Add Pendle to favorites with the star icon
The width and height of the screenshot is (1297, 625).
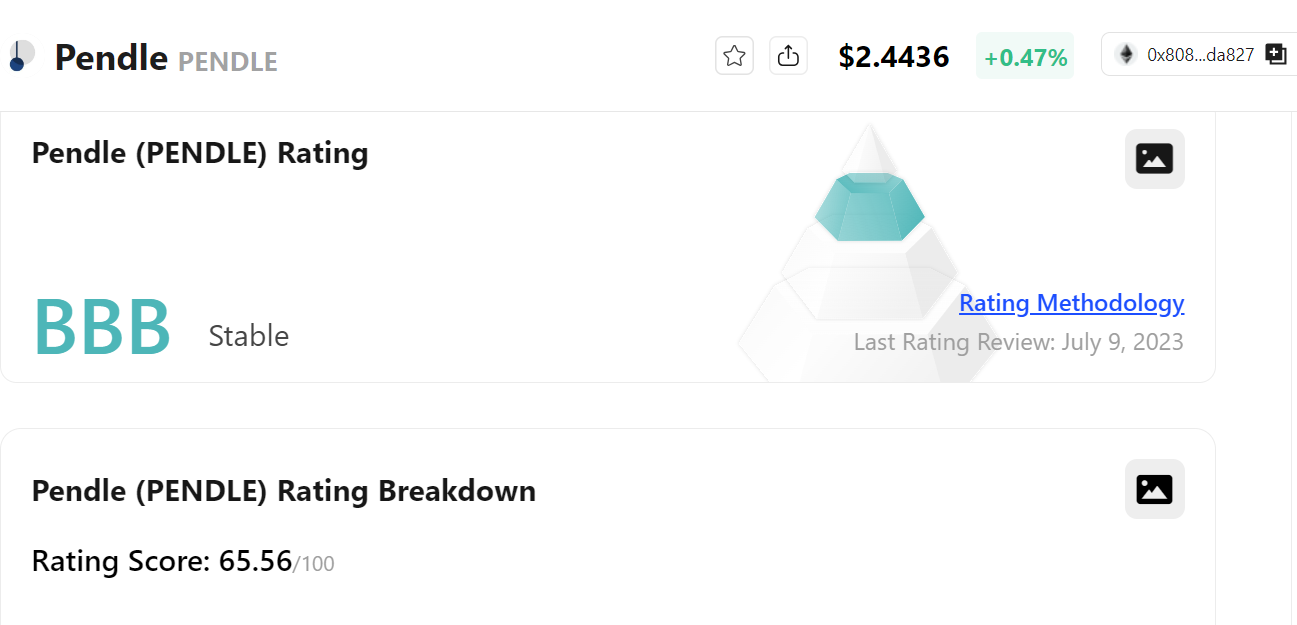pyautogui.click(x=734, y=56)
